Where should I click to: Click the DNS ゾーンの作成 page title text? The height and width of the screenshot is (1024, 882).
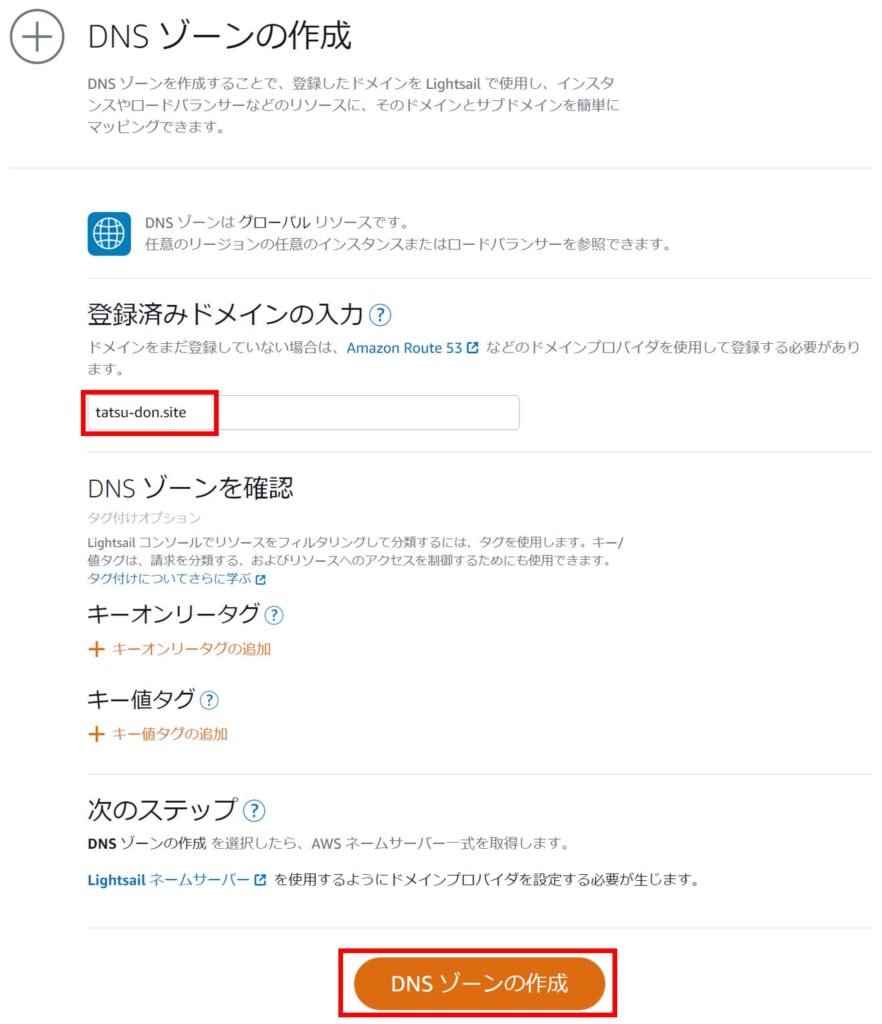tap(220, 37)
